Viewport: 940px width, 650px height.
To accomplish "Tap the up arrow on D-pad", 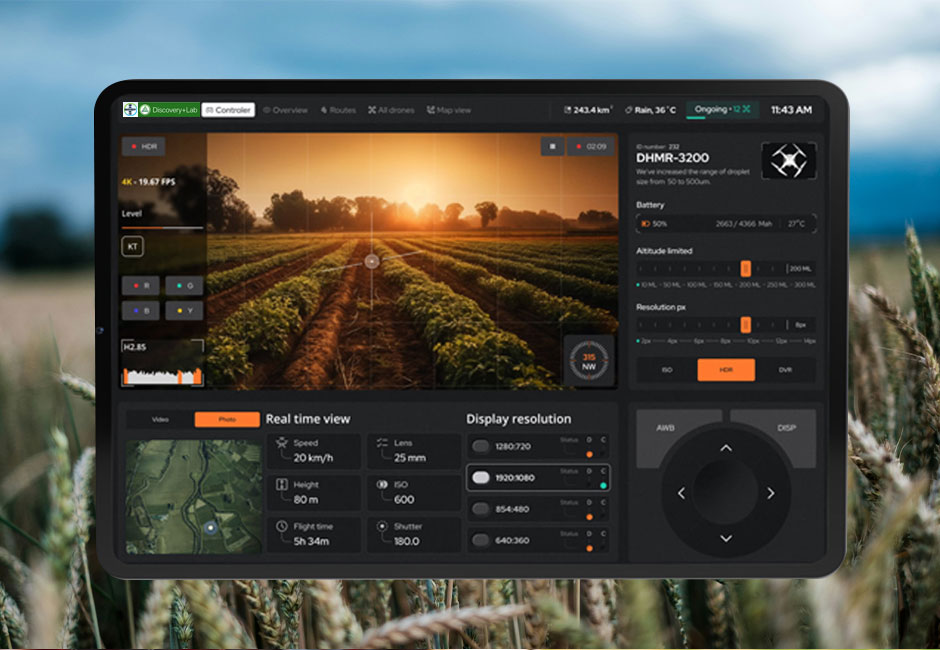I will [x=726, y=448].
